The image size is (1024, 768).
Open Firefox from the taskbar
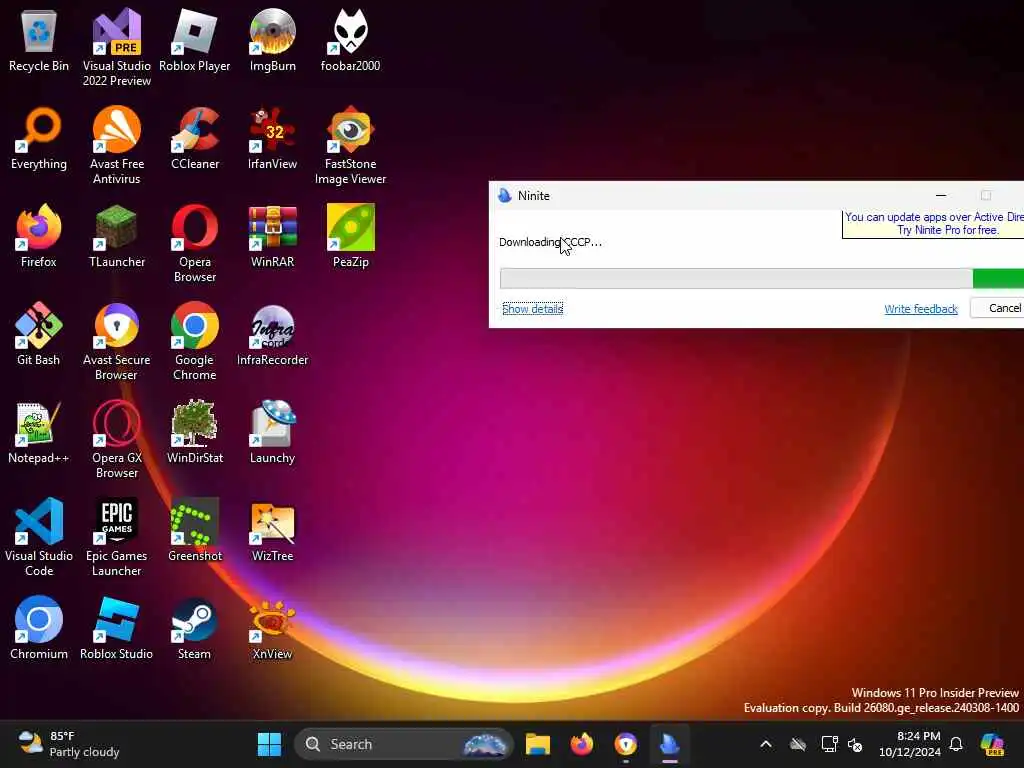[582, 744]
